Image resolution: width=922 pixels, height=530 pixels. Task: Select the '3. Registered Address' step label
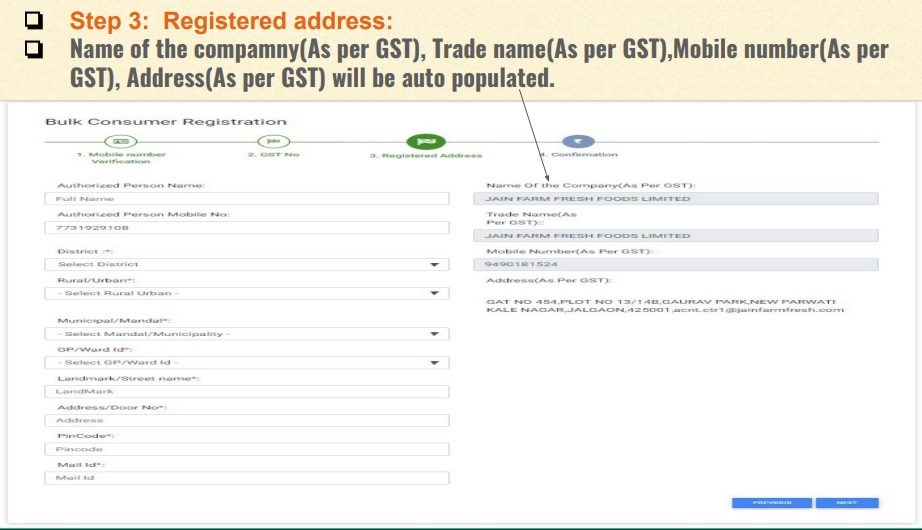coord(426,155)
